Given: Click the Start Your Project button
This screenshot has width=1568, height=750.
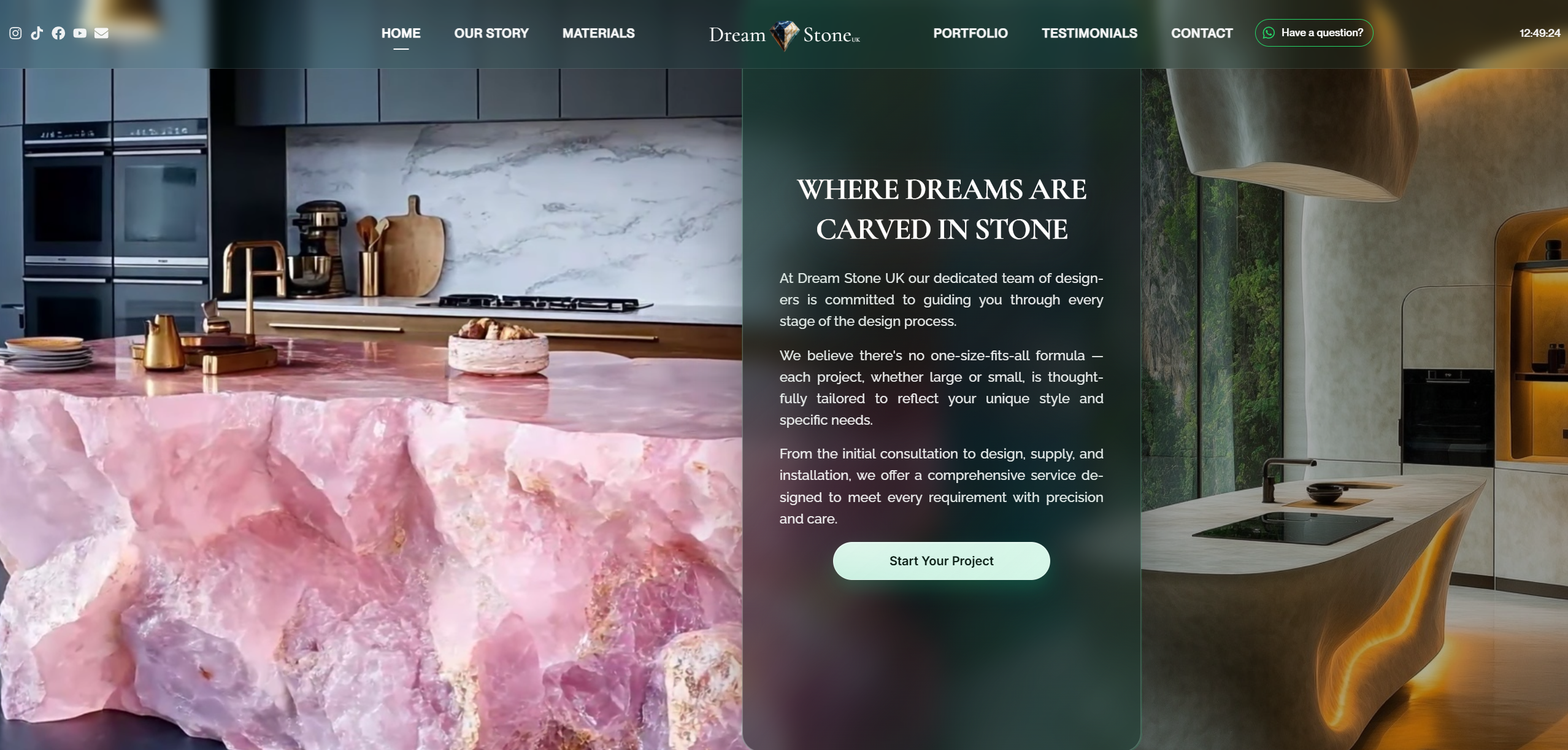Looking at the screenshot, I should (941, 561).
